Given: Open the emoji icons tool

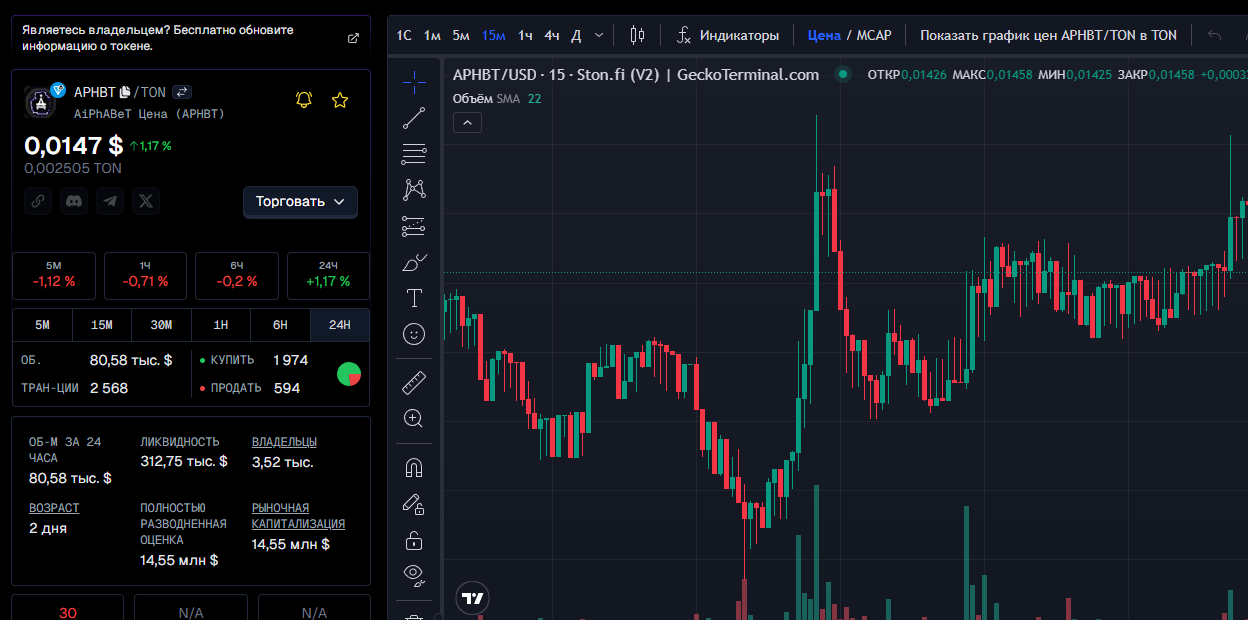Looking at the screenshot, I should coord(414,334).
